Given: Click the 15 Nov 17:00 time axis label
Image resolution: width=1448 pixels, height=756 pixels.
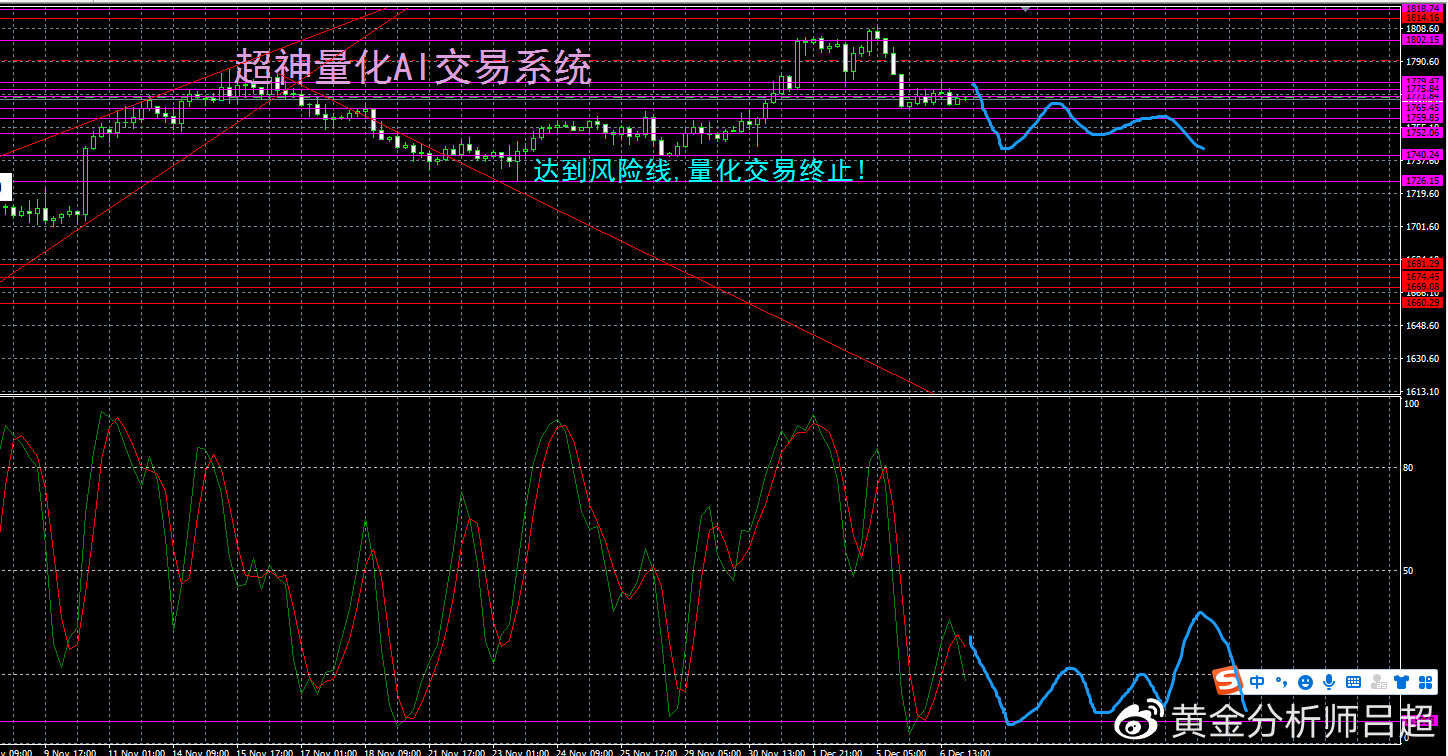Looking at the screenshot, I should (x=265, y=751).
